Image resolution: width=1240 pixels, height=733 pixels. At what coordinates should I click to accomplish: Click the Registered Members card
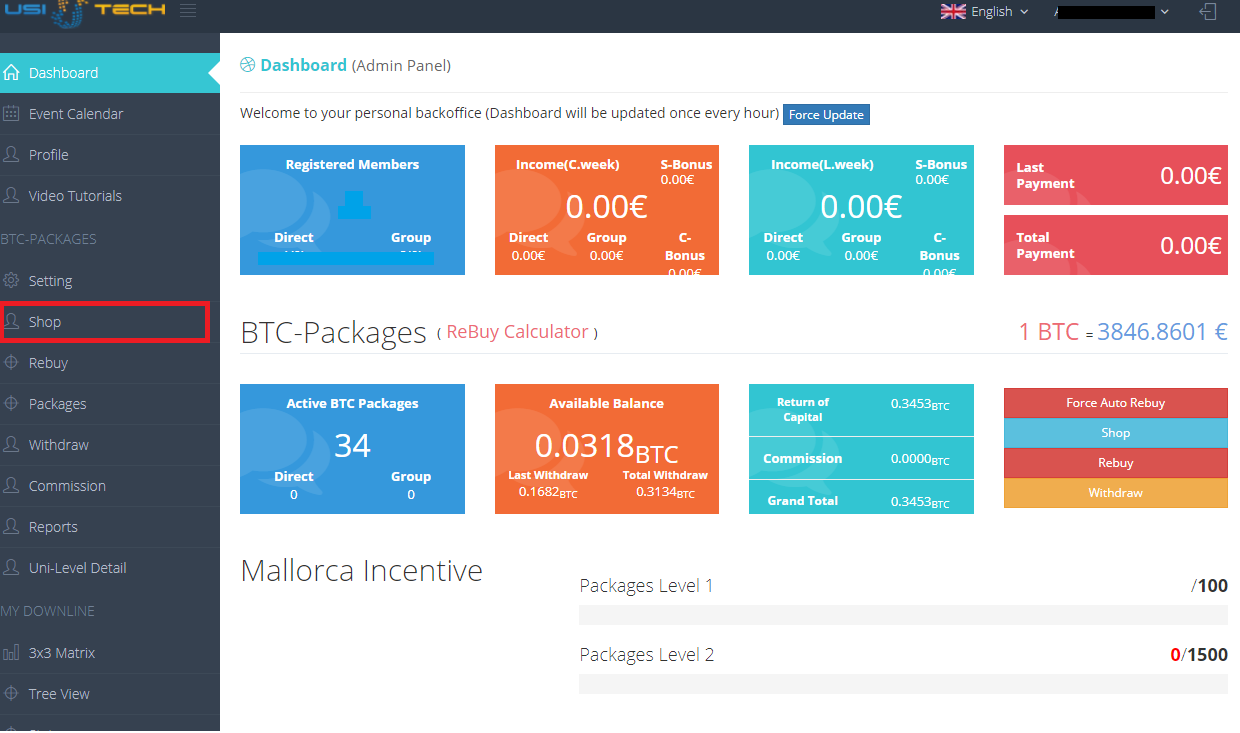point(352,210)
